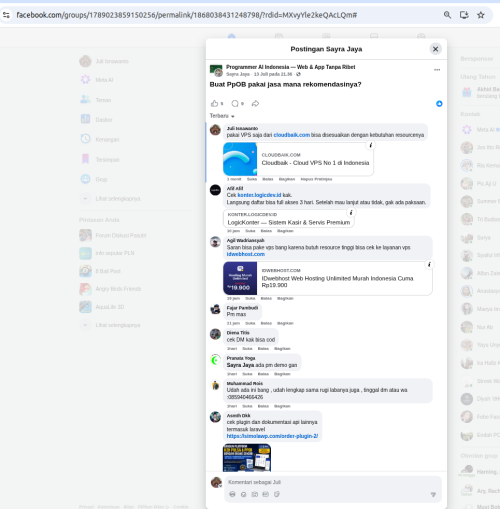
Task: Open Afif Afif's profile picture
Action: click(215, 190)
